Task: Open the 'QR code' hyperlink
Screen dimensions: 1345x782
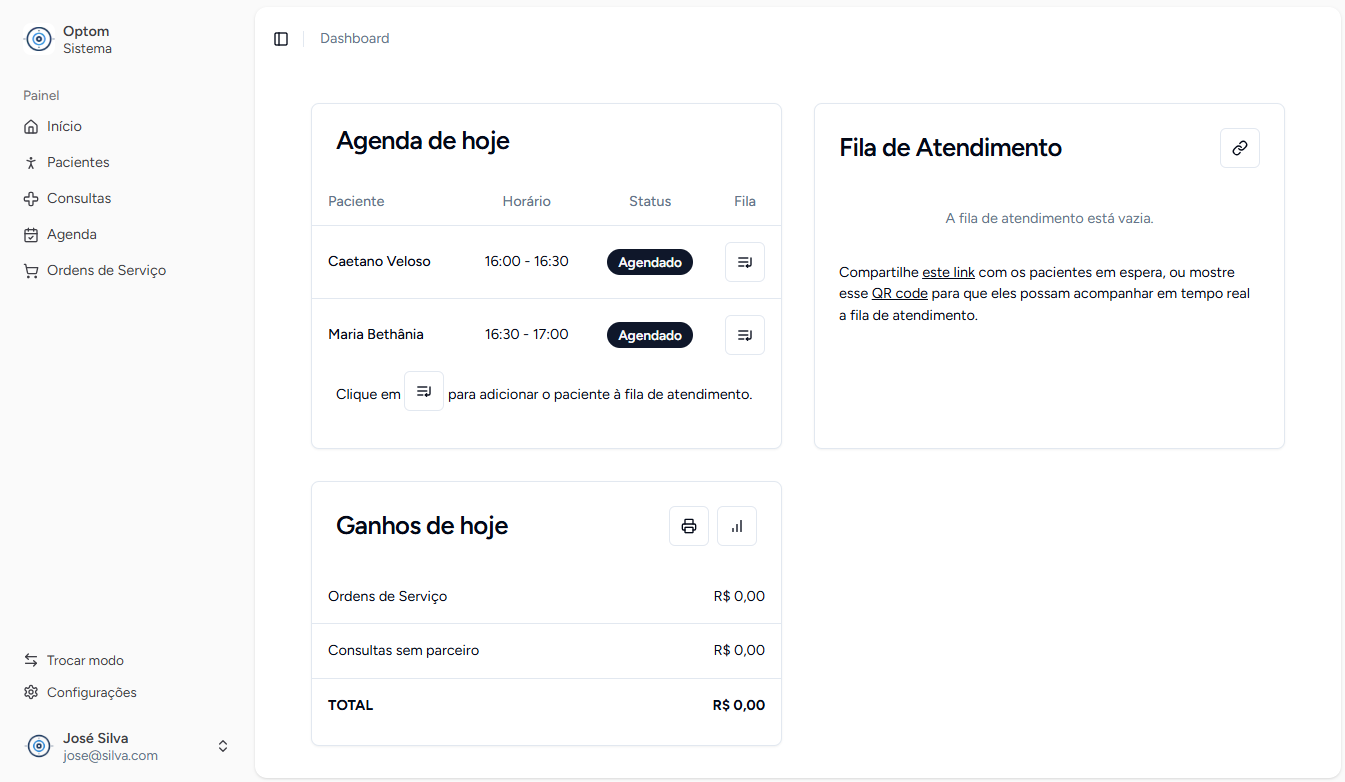Action: pyautogui.click(x=899, y=294)
